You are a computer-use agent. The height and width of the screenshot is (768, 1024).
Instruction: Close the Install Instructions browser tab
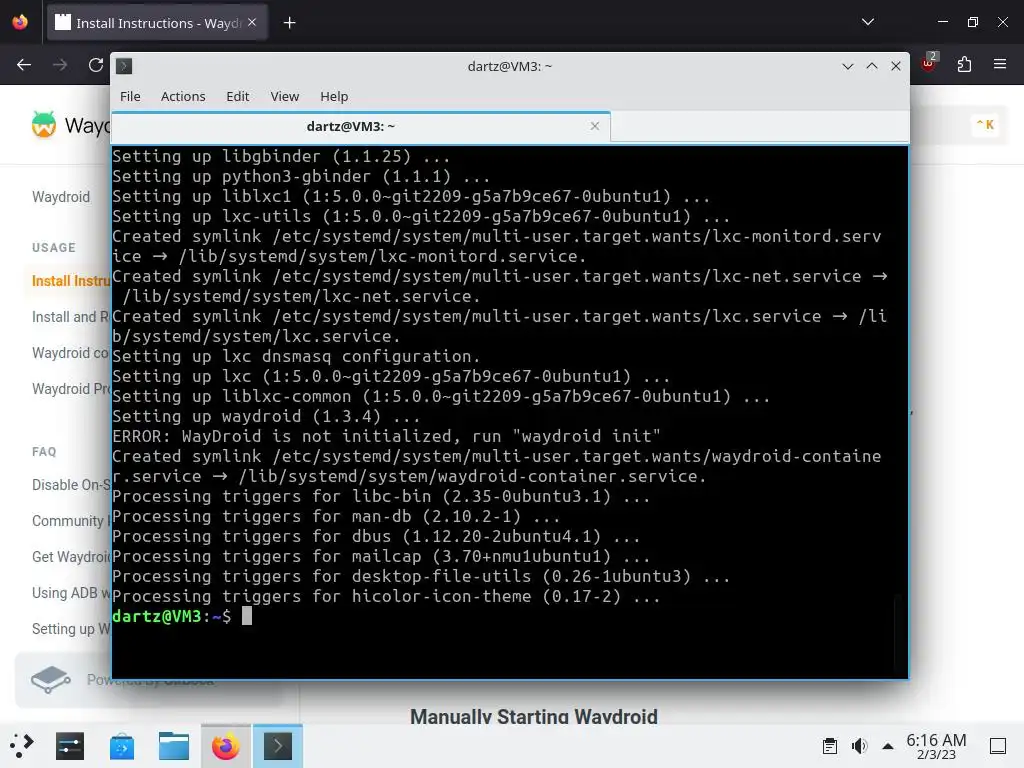coord(252,22)
